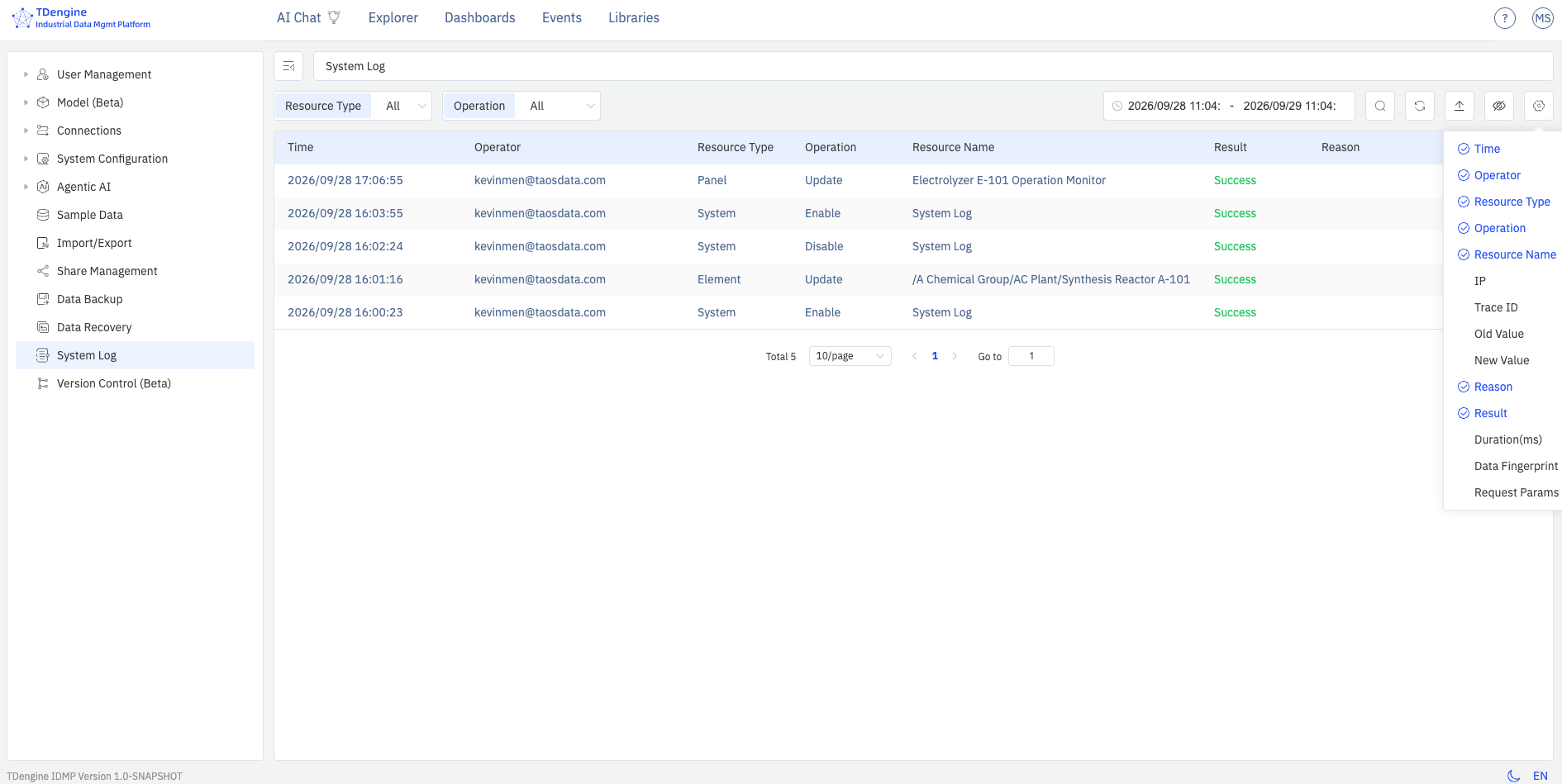Click the 2026/09/28 16:02:24 time cell

pos(345,246)
